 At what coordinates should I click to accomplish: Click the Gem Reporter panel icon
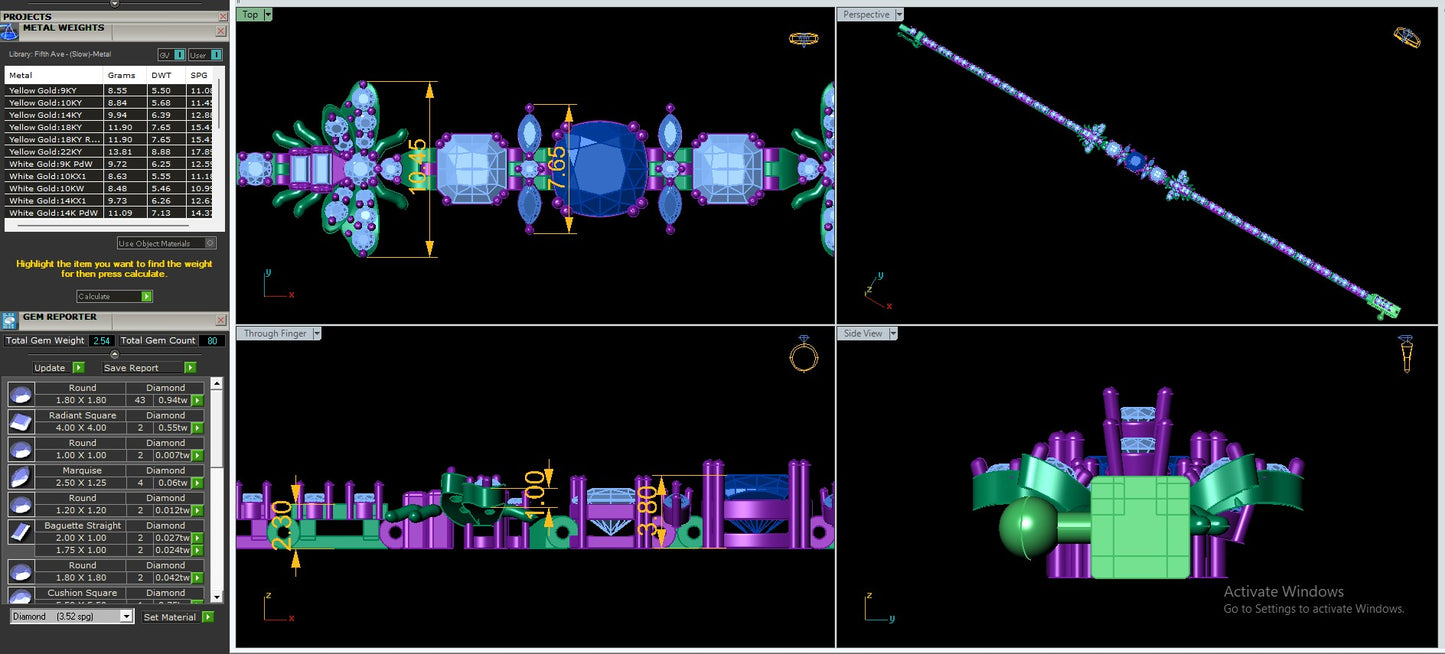[9, 321]
